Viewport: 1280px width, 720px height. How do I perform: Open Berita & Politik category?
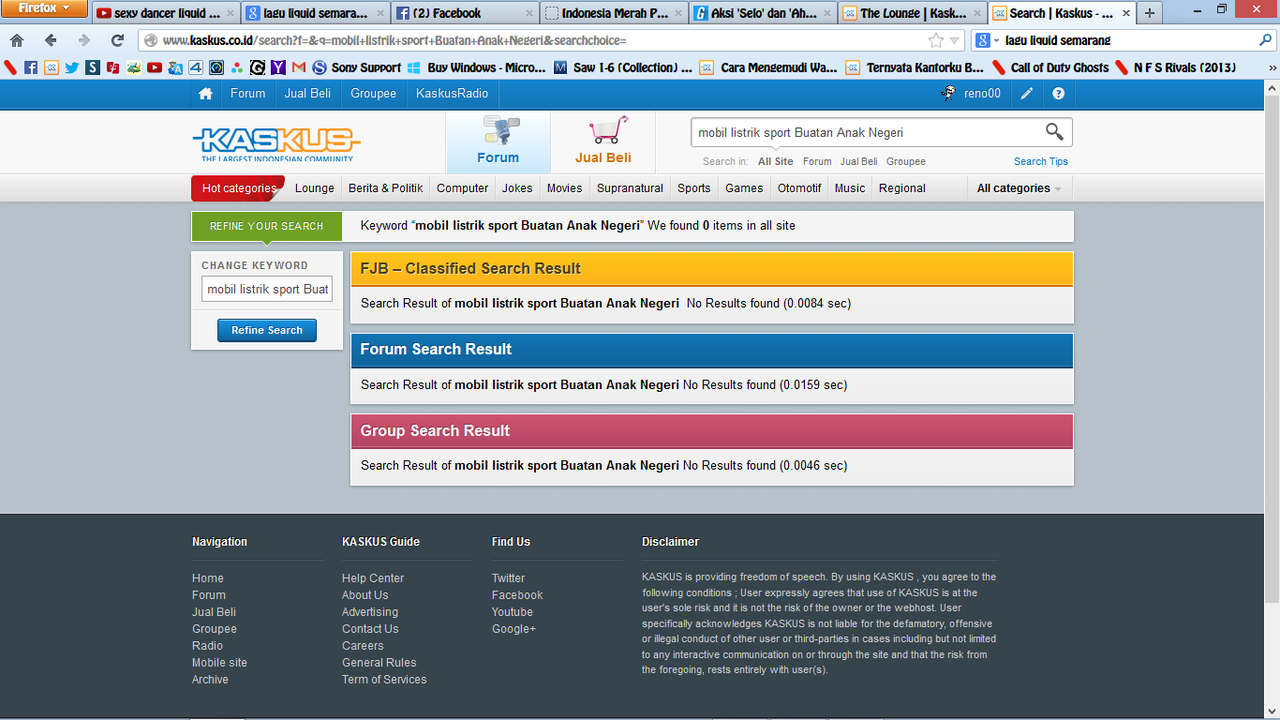click(386, 188)
